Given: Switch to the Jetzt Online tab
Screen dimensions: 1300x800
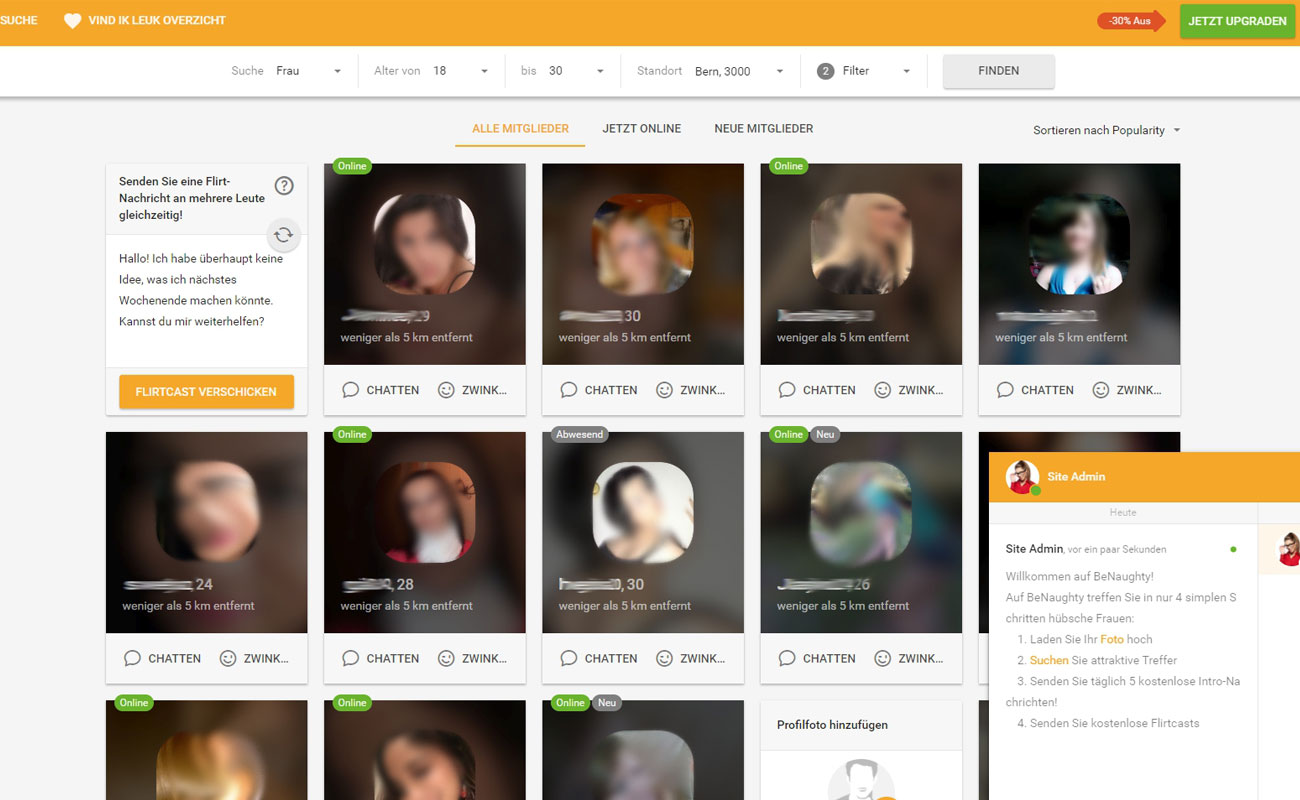Looking at the screenshot, I should point(642,129).
